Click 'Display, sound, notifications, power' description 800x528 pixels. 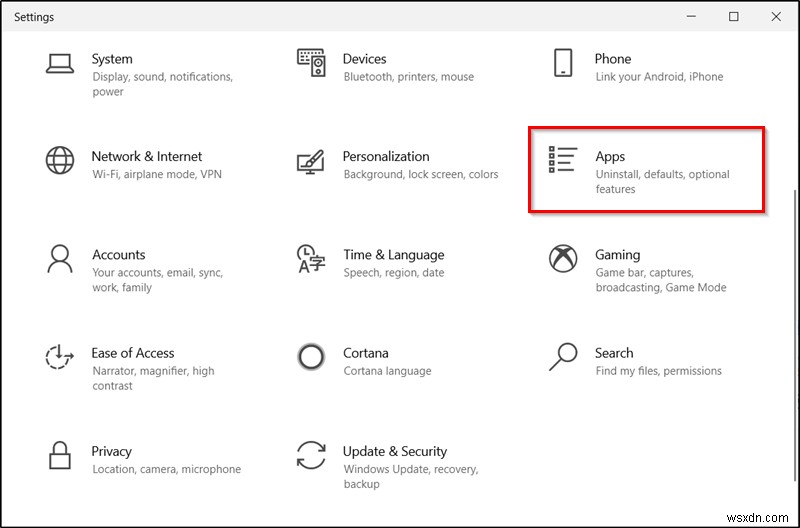(x=162, y=84)
